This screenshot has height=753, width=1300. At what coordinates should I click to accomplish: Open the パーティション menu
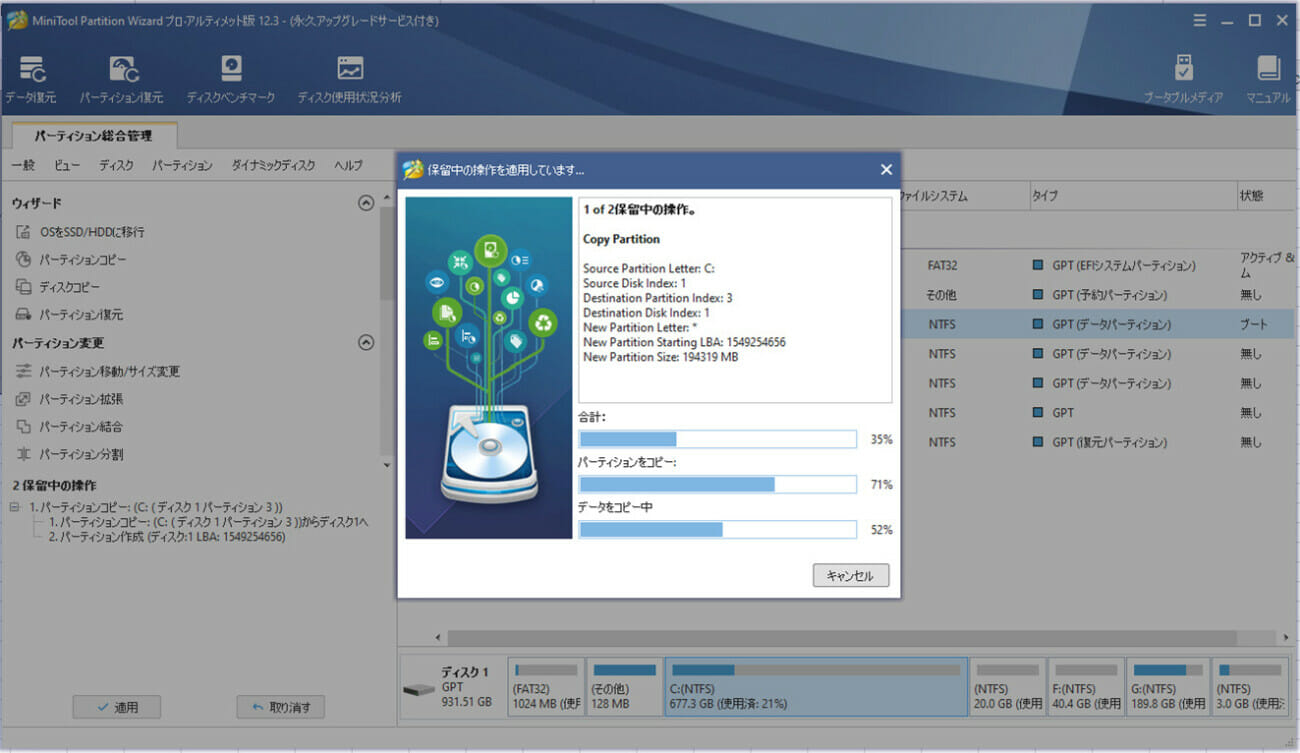pos(182,166)
